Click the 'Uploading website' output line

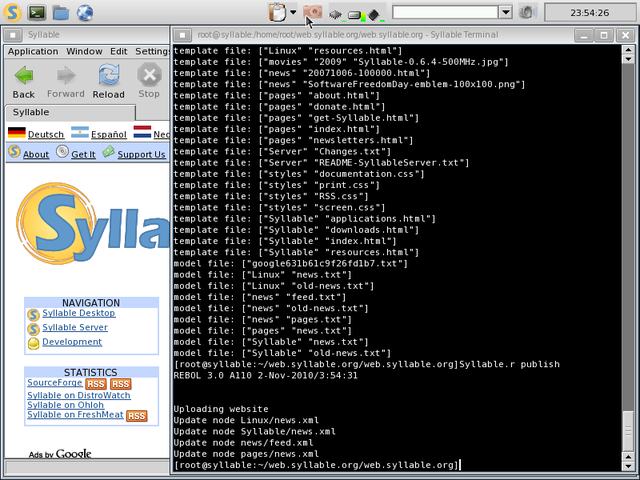(221, 409)
